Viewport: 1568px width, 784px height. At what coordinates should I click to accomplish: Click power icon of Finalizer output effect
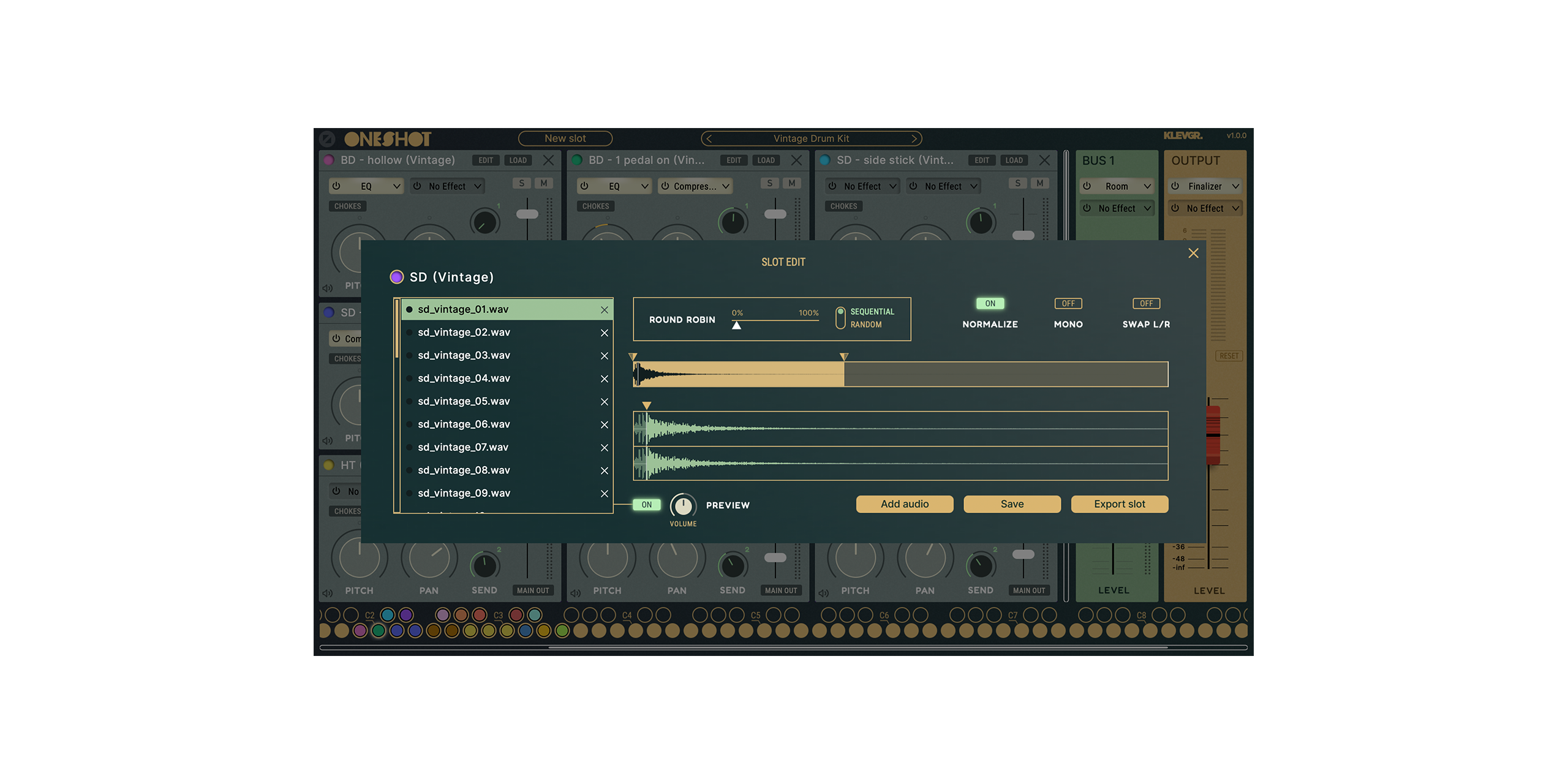1175,186
